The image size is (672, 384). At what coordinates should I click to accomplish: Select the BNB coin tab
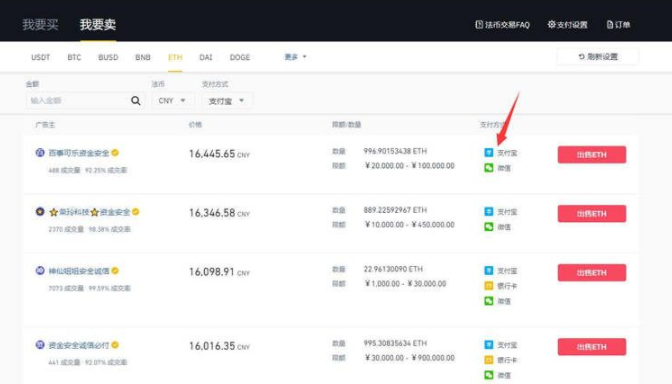(x=143, y=57)
